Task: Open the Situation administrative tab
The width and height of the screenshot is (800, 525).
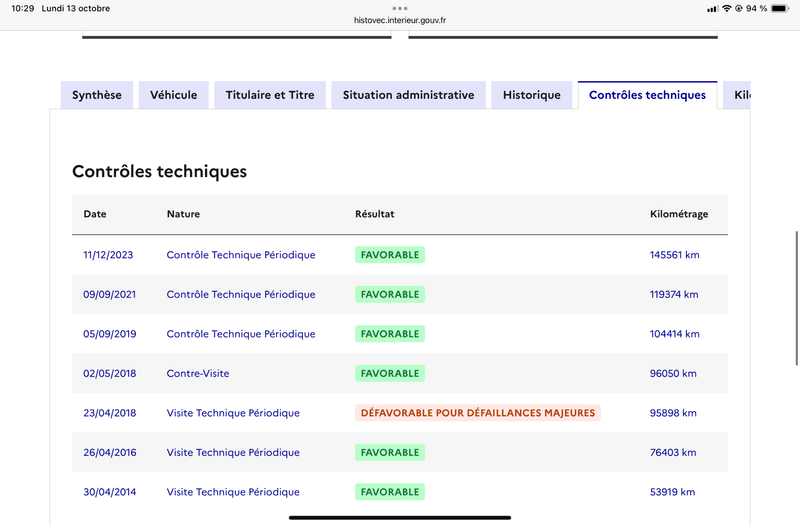Action: pyautogui.click(x=408, y=95)
